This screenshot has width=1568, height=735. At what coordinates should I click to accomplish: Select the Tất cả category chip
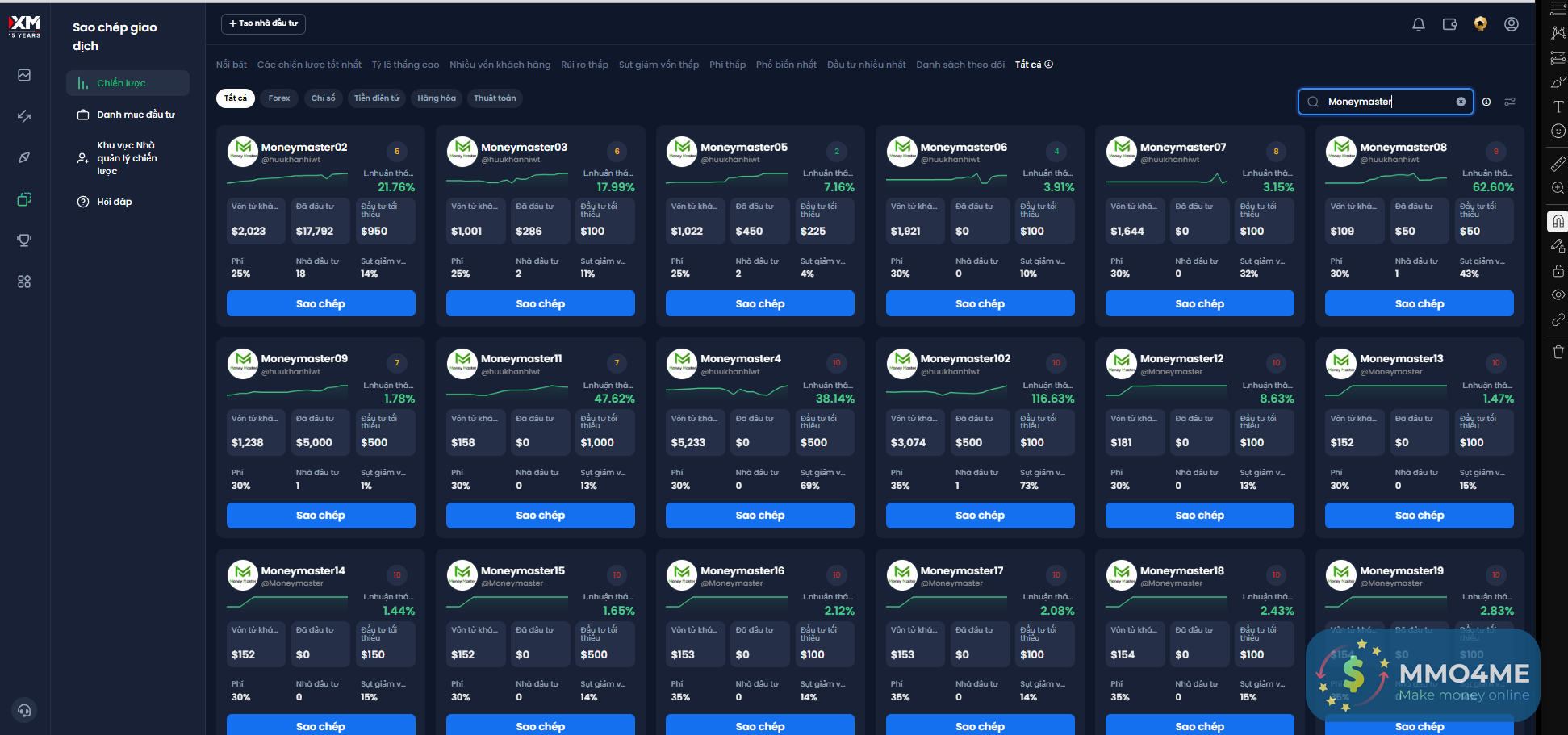pyautogui.click(x=236, y=98)
